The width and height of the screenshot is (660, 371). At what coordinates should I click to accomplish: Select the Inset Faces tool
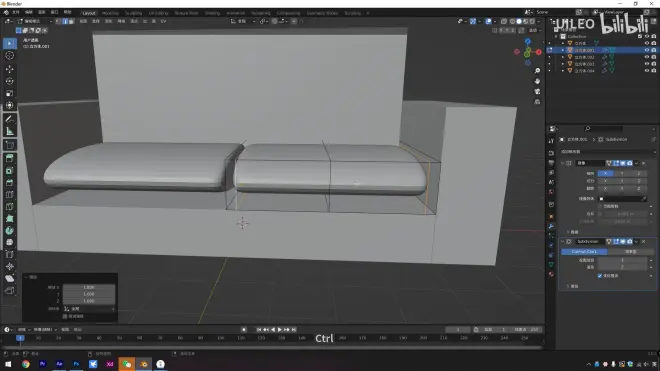(10, 171)
